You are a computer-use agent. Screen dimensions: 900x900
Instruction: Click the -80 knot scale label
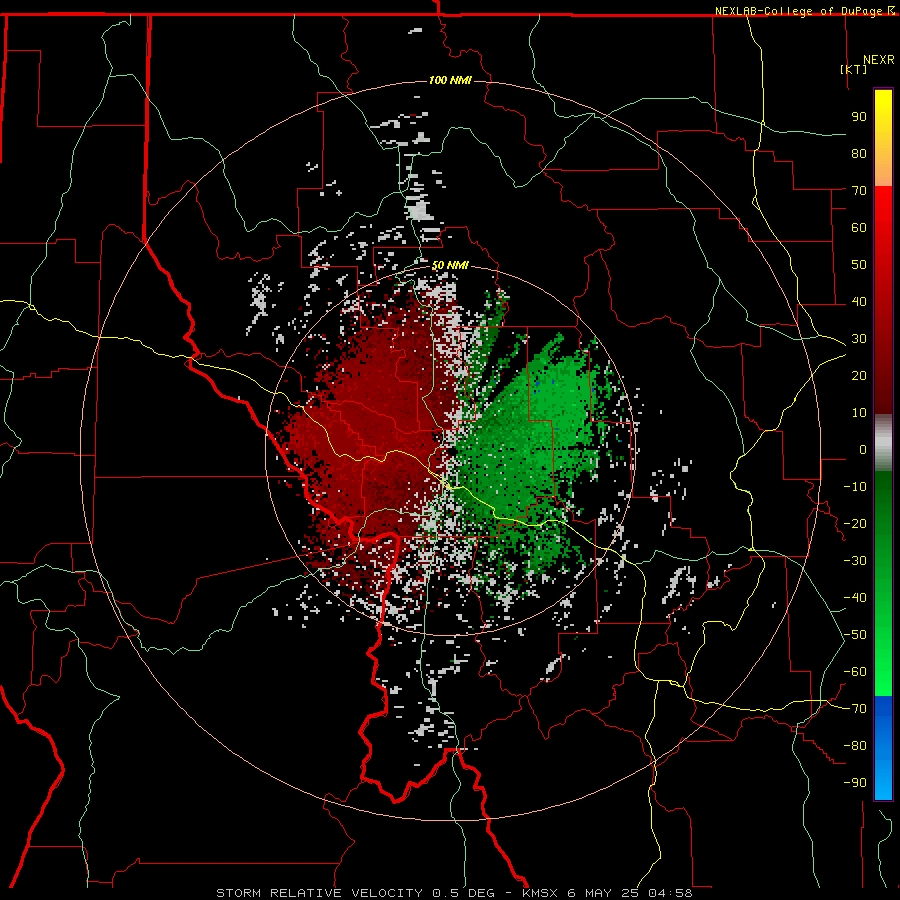pos(855,746)
